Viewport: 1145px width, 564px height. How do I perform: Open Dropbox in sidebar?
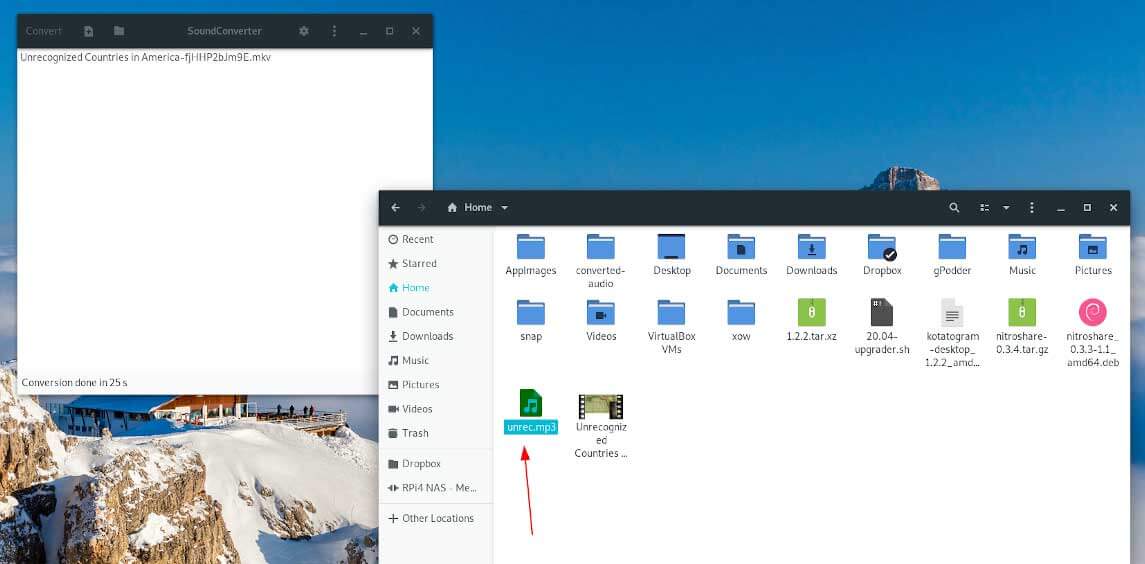tap(436, 463)
